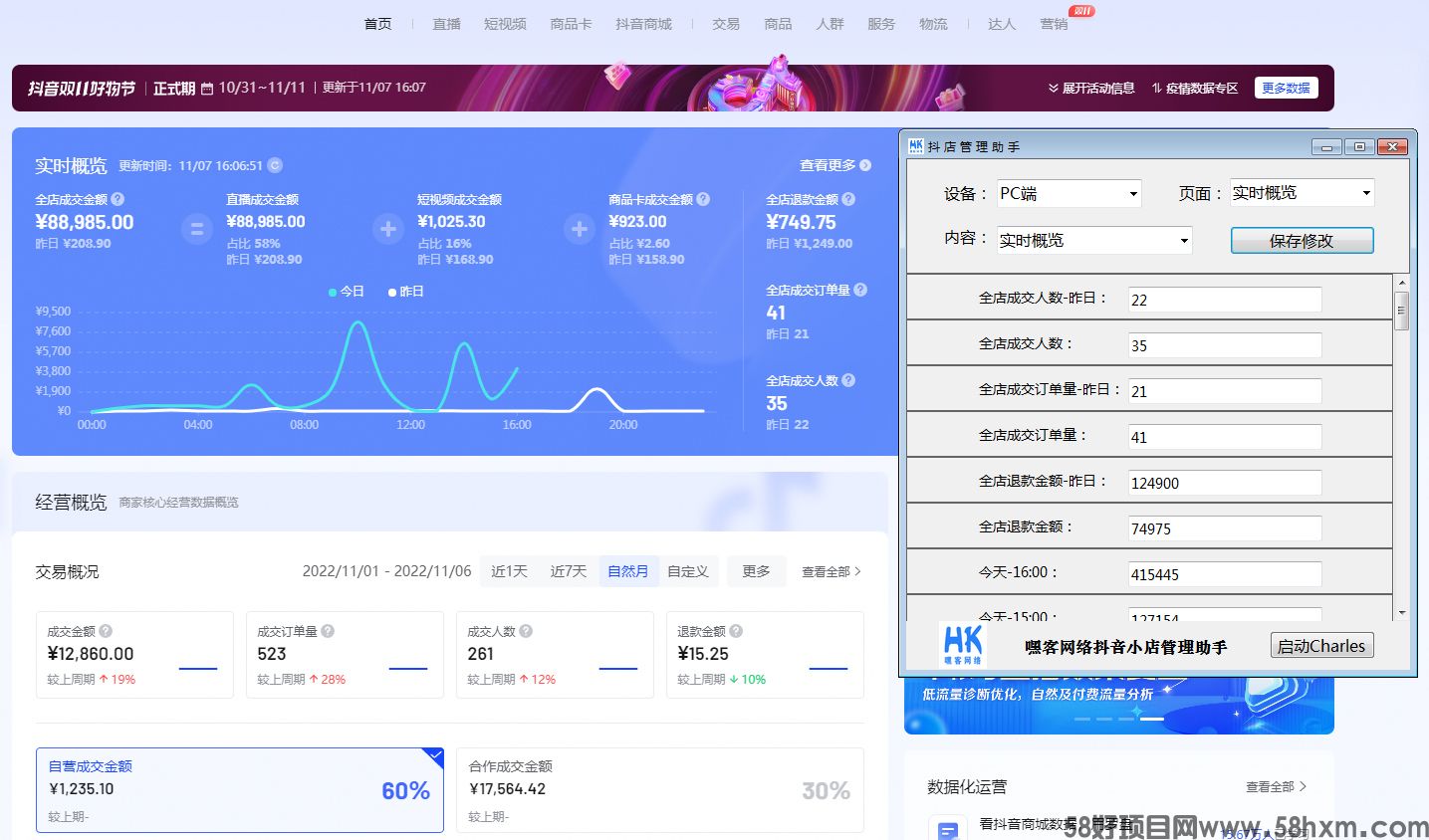Open the 首页 nav tab

pos(377,24)
